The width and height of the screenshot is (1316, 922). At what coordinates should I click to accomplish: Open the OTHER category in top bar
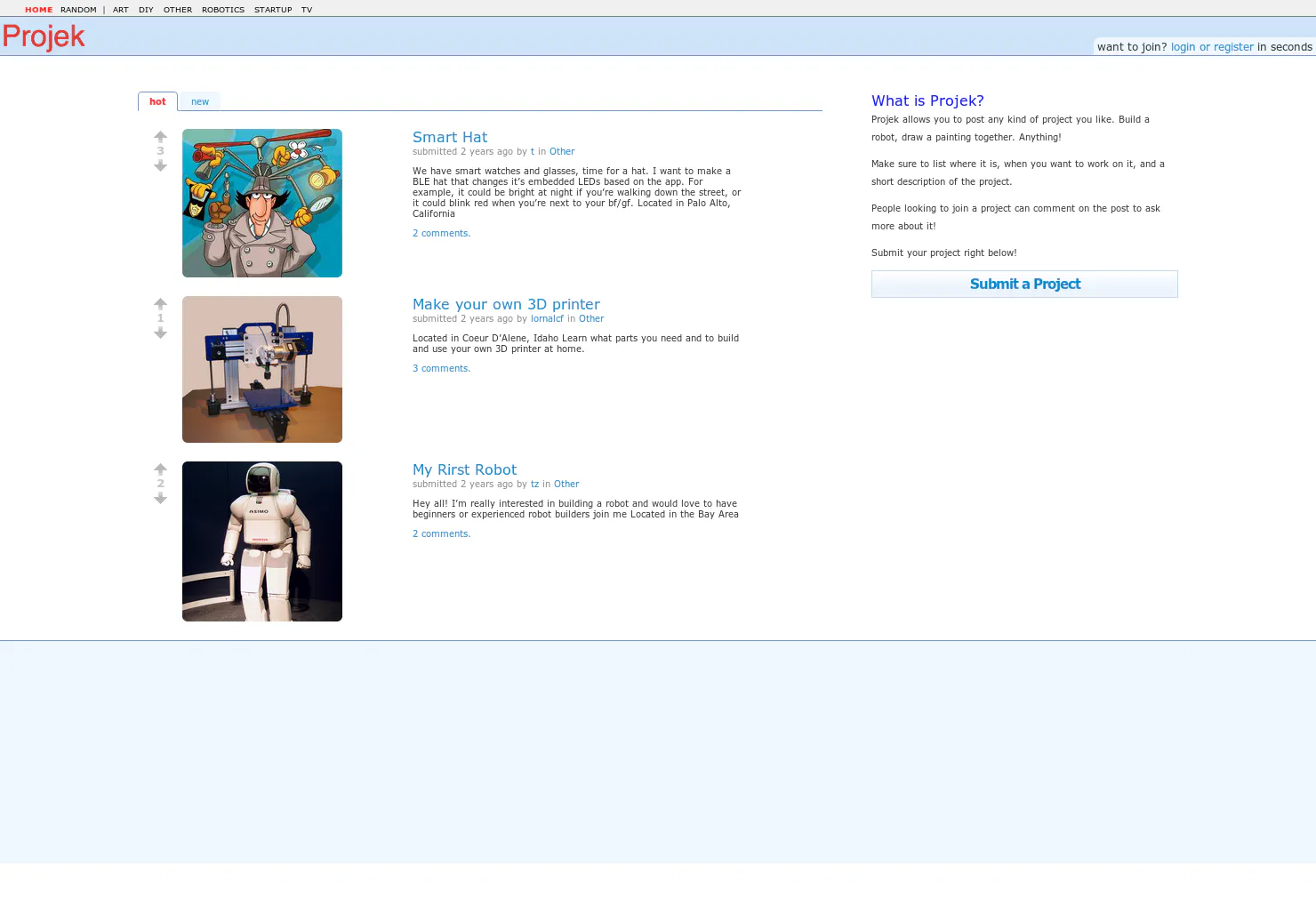click(178, 10)
